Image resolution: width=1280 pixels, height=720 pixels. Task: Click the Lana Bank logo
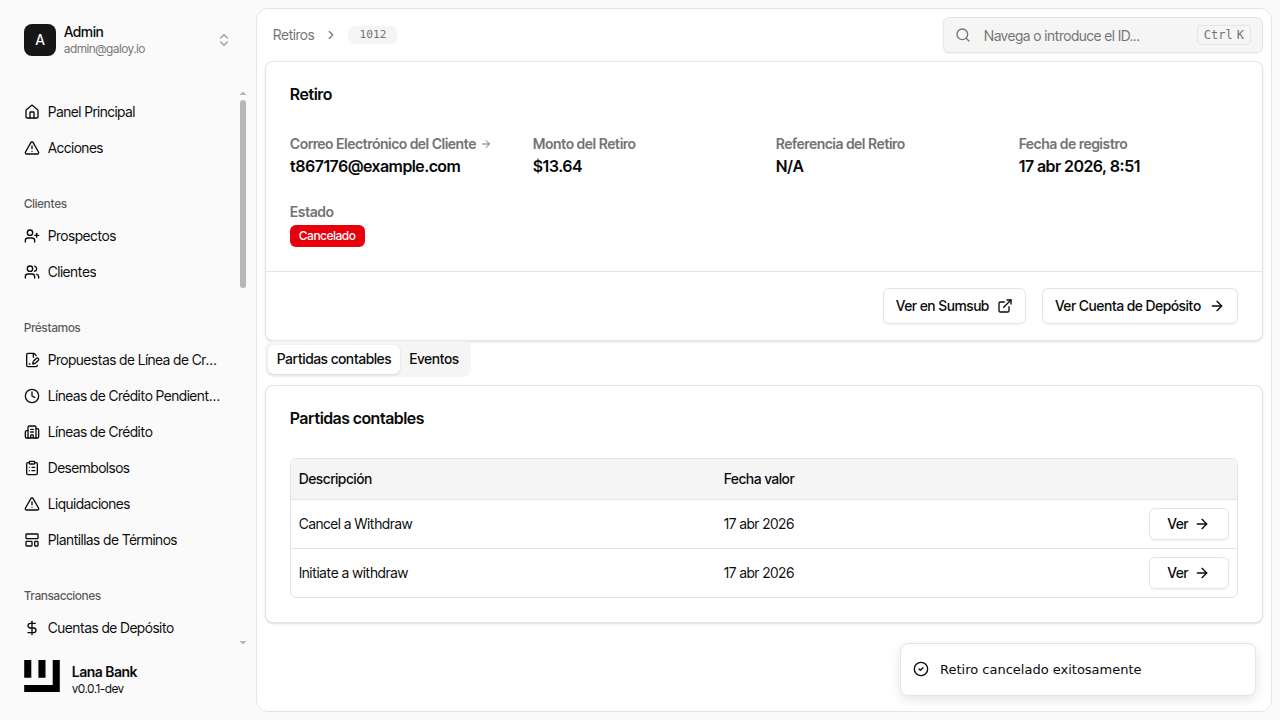[42, 677]
